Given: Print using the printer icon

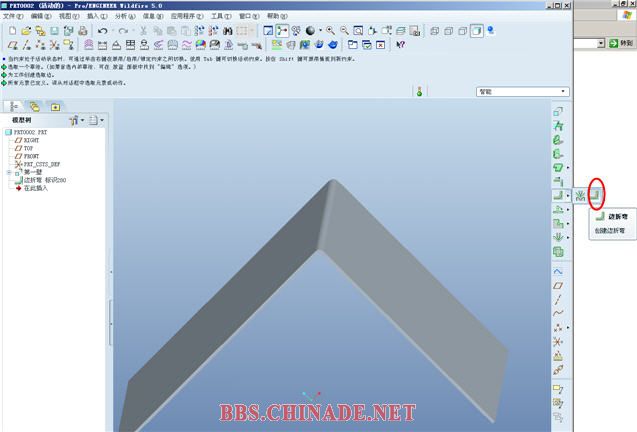Looking at the screenshot, I should pyautogui.click(x=83, y=31).
